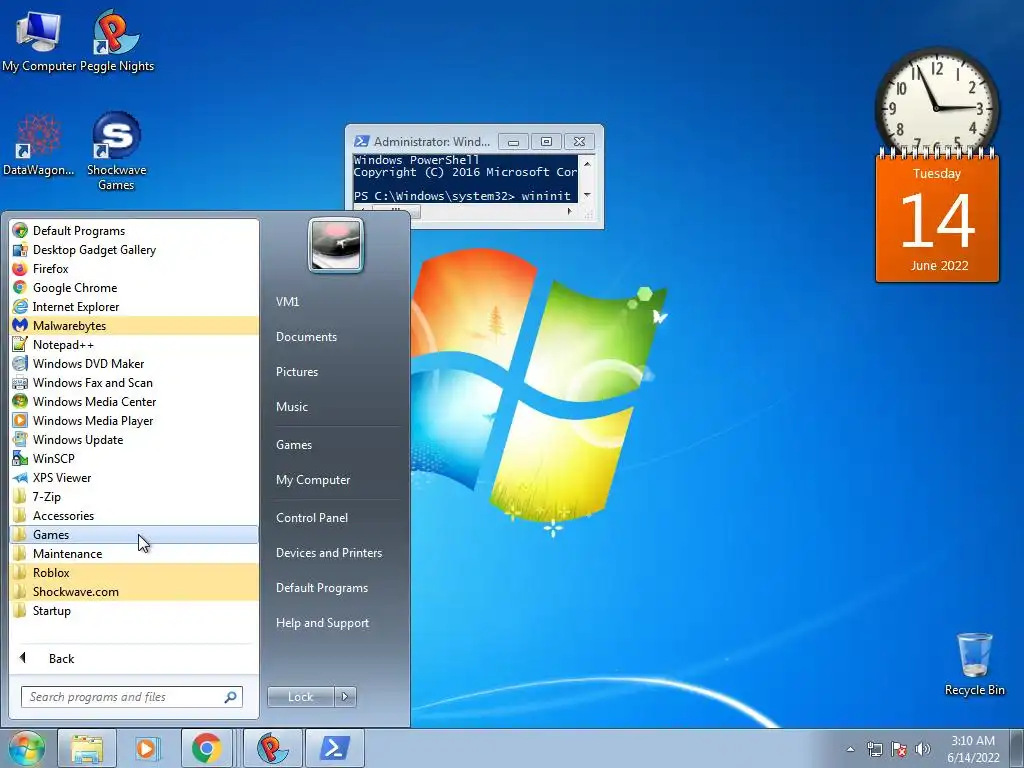Image resolution: width=1024 pixels, height=768 pixels.
Task: Open Internet Explorer
Action: (x=134, y=306)
